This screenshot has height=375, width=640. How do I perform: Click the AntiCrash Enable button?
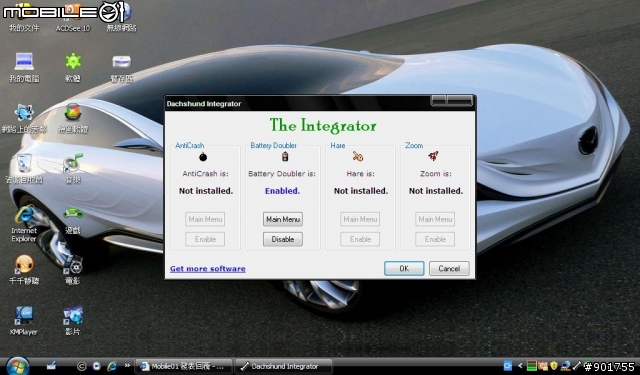click(x=205, y=239)
